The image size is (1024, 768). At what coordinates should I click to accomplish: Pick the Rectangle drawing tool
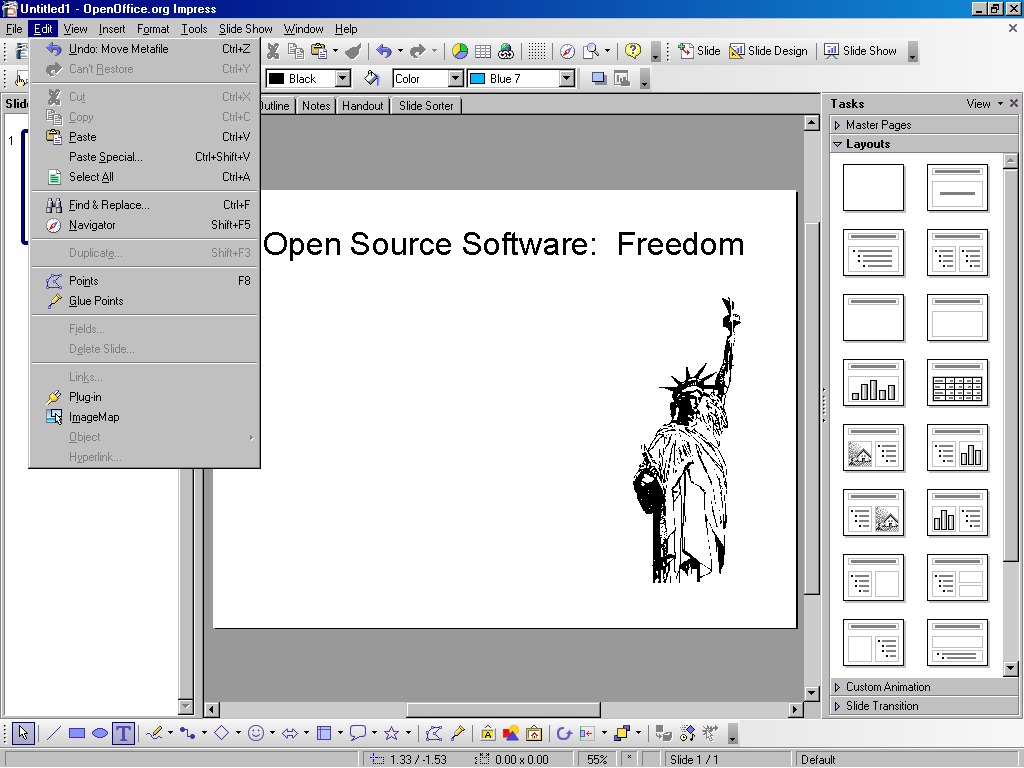point(77,733)
